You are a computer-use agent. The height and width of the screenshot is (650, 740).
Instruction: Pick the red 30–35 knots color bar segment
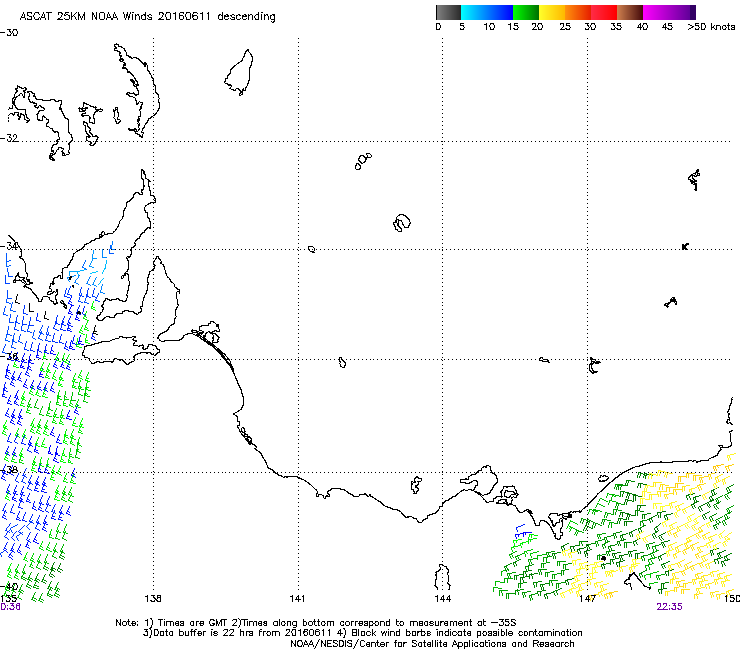click(604, 12)
